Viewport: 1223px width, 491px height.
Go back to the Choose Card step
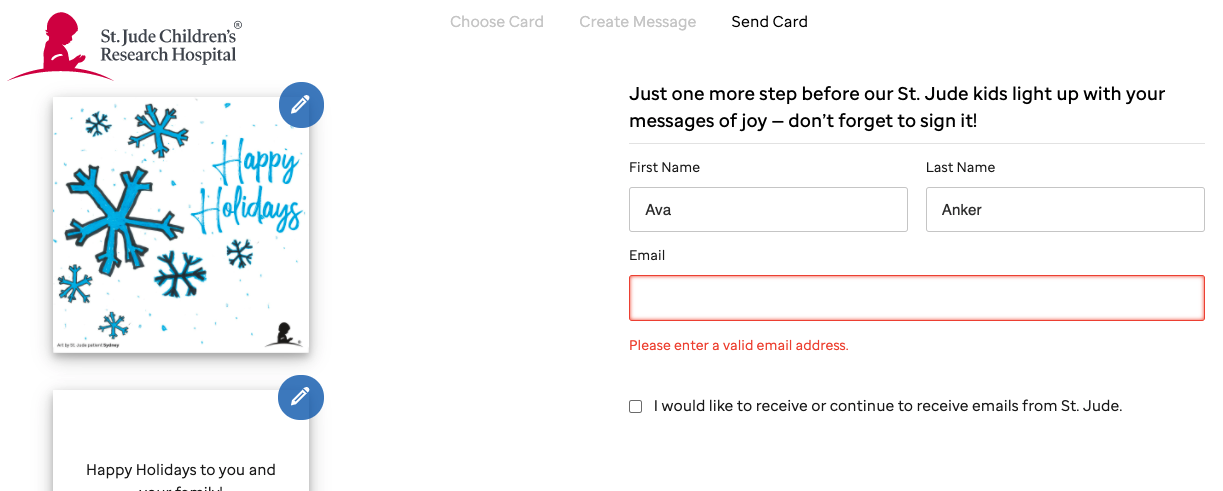click(x=497, y=22)
